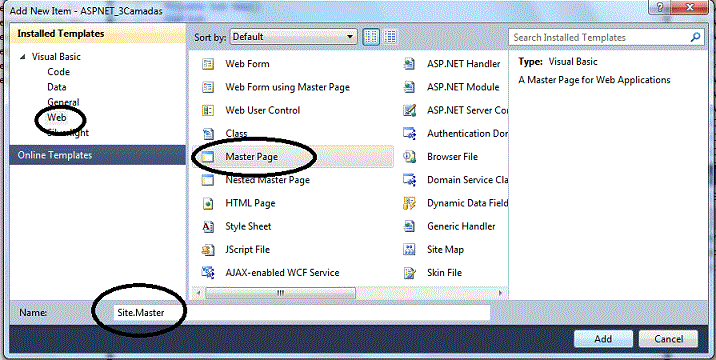Open the Online Templates section

click(x=97, y=155)
